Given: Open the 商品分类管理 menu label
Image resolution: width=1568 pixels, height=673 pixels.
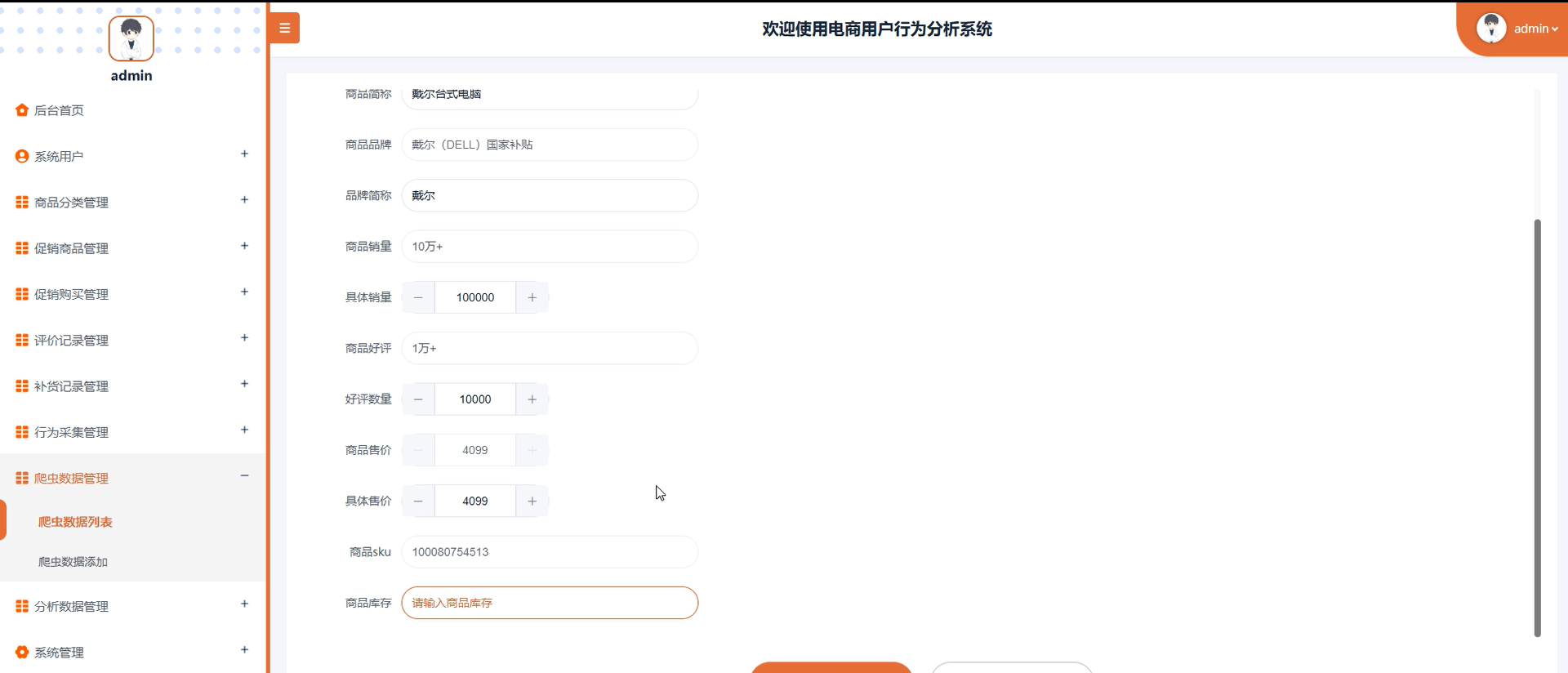Looking at the screenshot, I should click(x=71, y=203).
